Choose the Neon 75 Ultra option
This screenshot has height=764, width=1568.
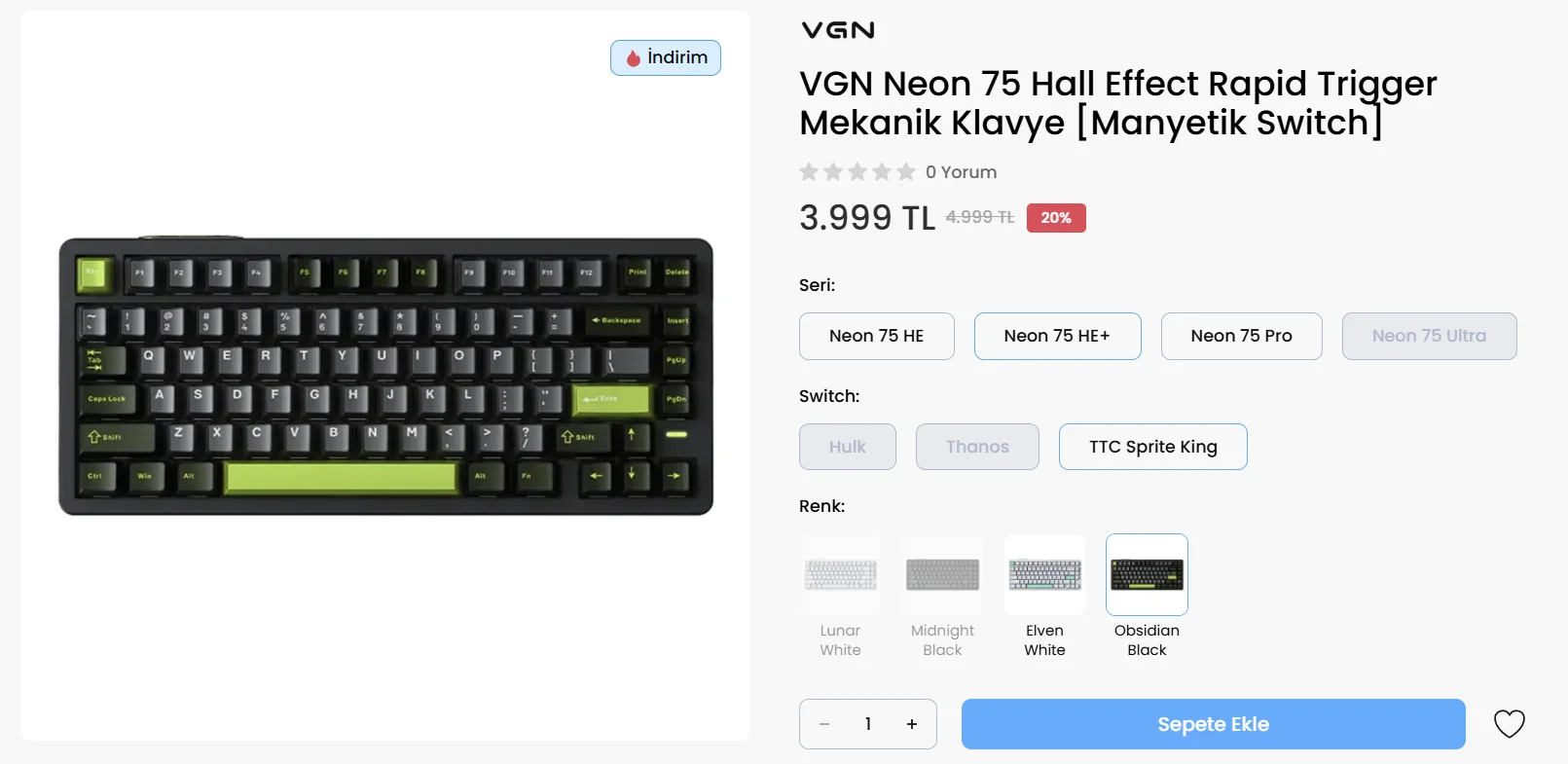(1430, 336)
